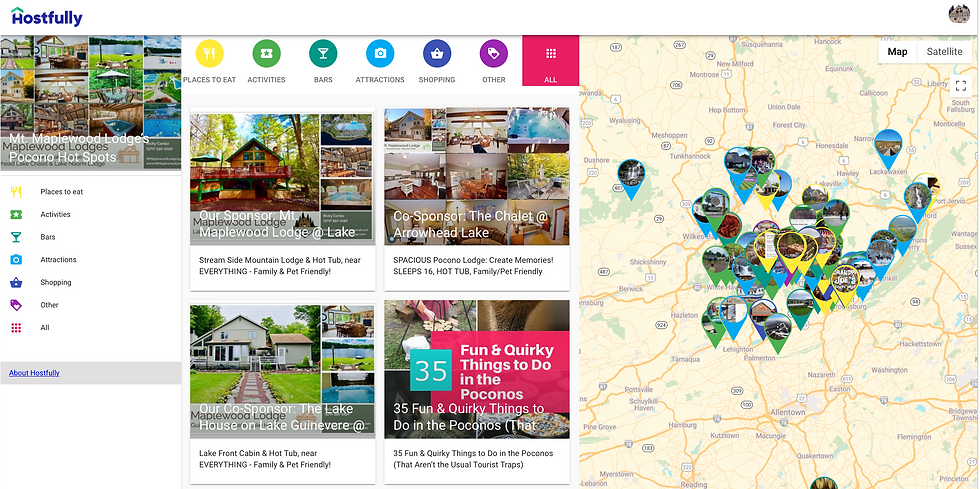Filter by OTHER label
Image resolution: width=980 pixels, height=489 pixels.
tap(494, 80)
